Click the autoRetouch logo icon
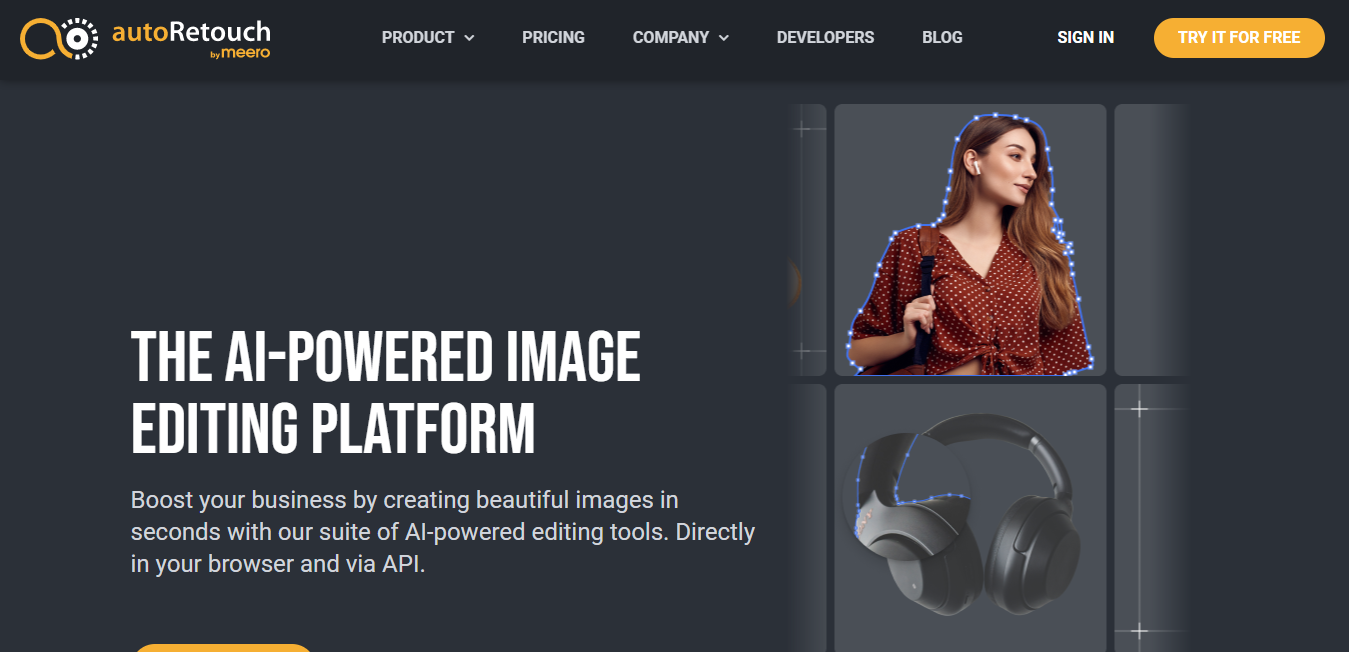 61,38
